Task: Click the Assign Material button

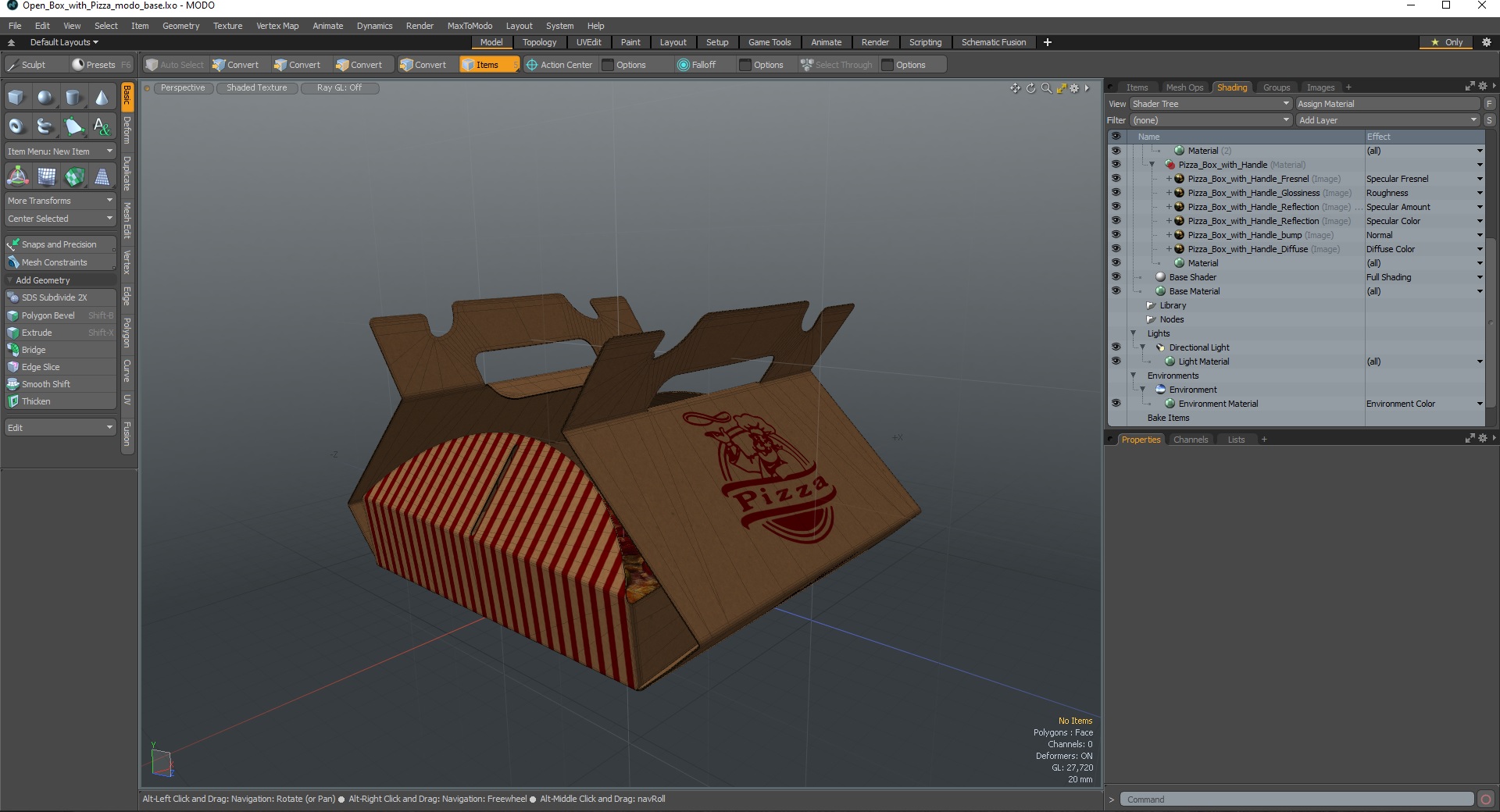Action: pos(1387,104)
